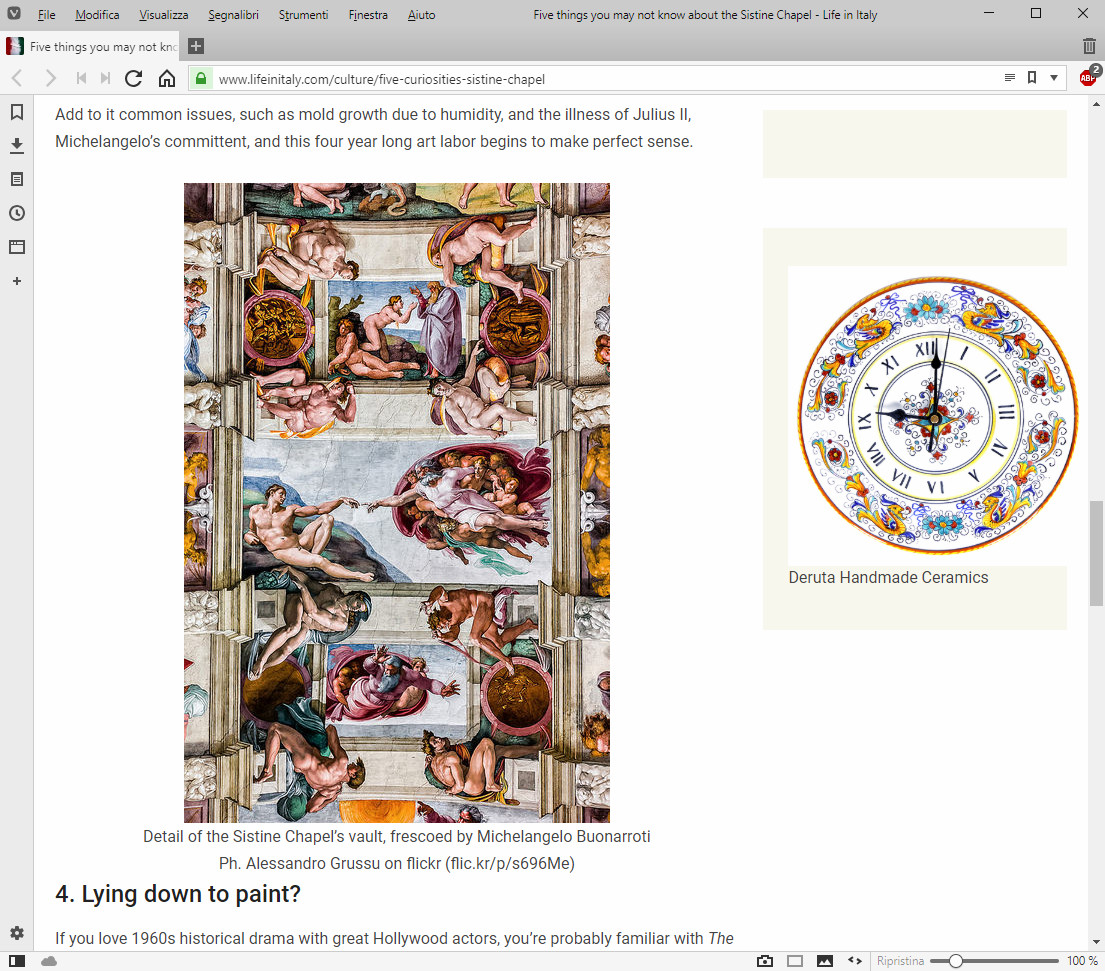Open tab tiling options in status bar

coord(795,961)
